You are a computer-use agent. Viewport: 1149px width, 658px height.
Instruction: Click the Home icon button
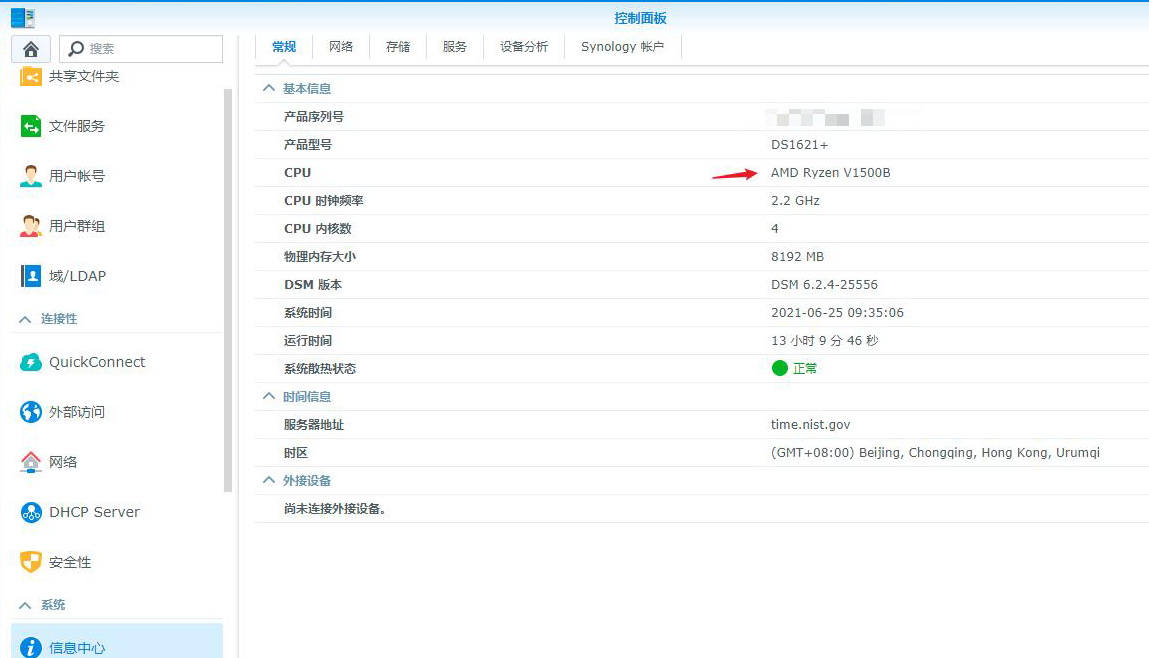31,49
